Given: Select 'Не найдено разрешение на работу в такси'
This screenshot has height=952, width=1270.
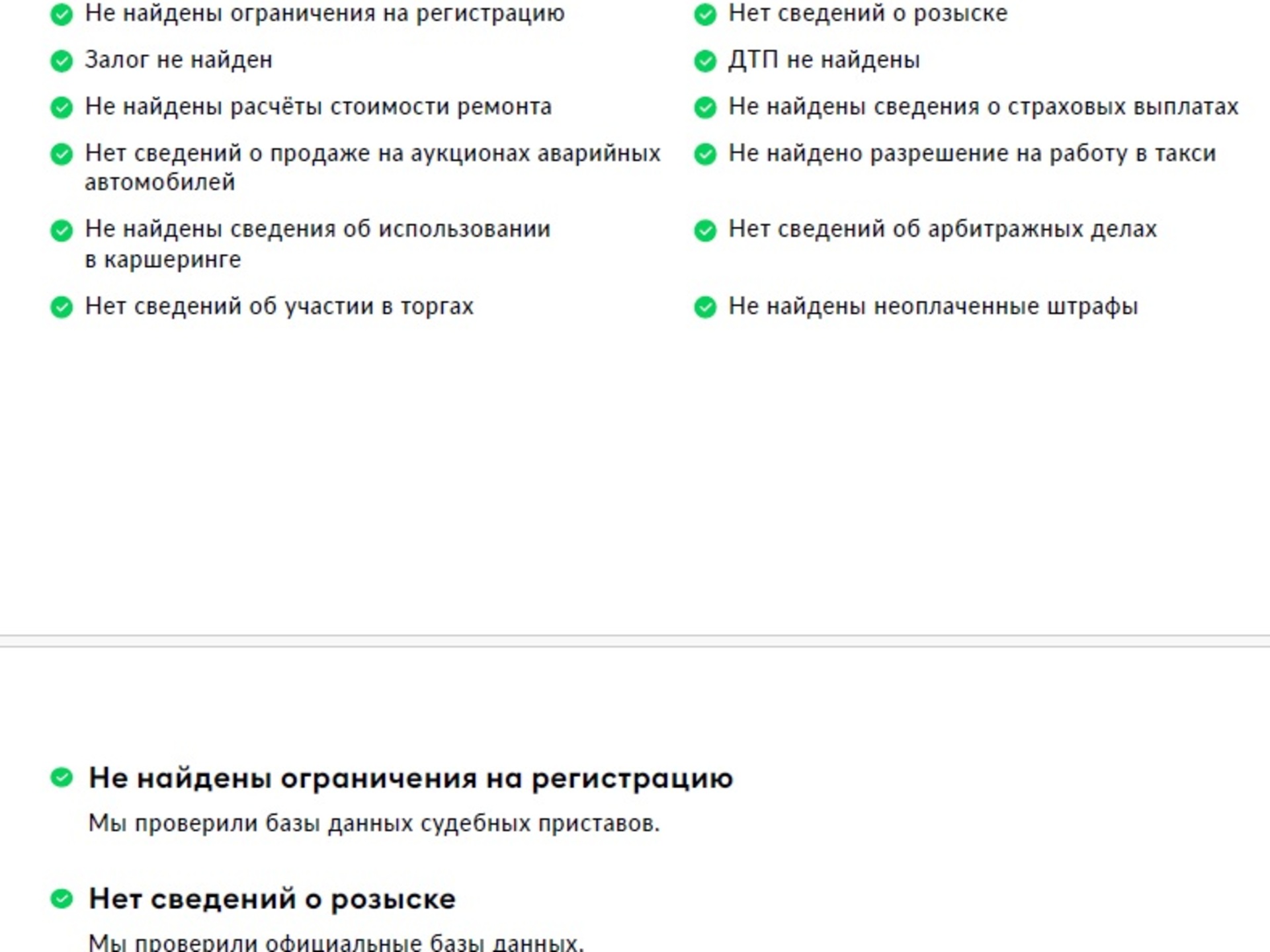Looking at the screenshot, I should coord(972,153).
